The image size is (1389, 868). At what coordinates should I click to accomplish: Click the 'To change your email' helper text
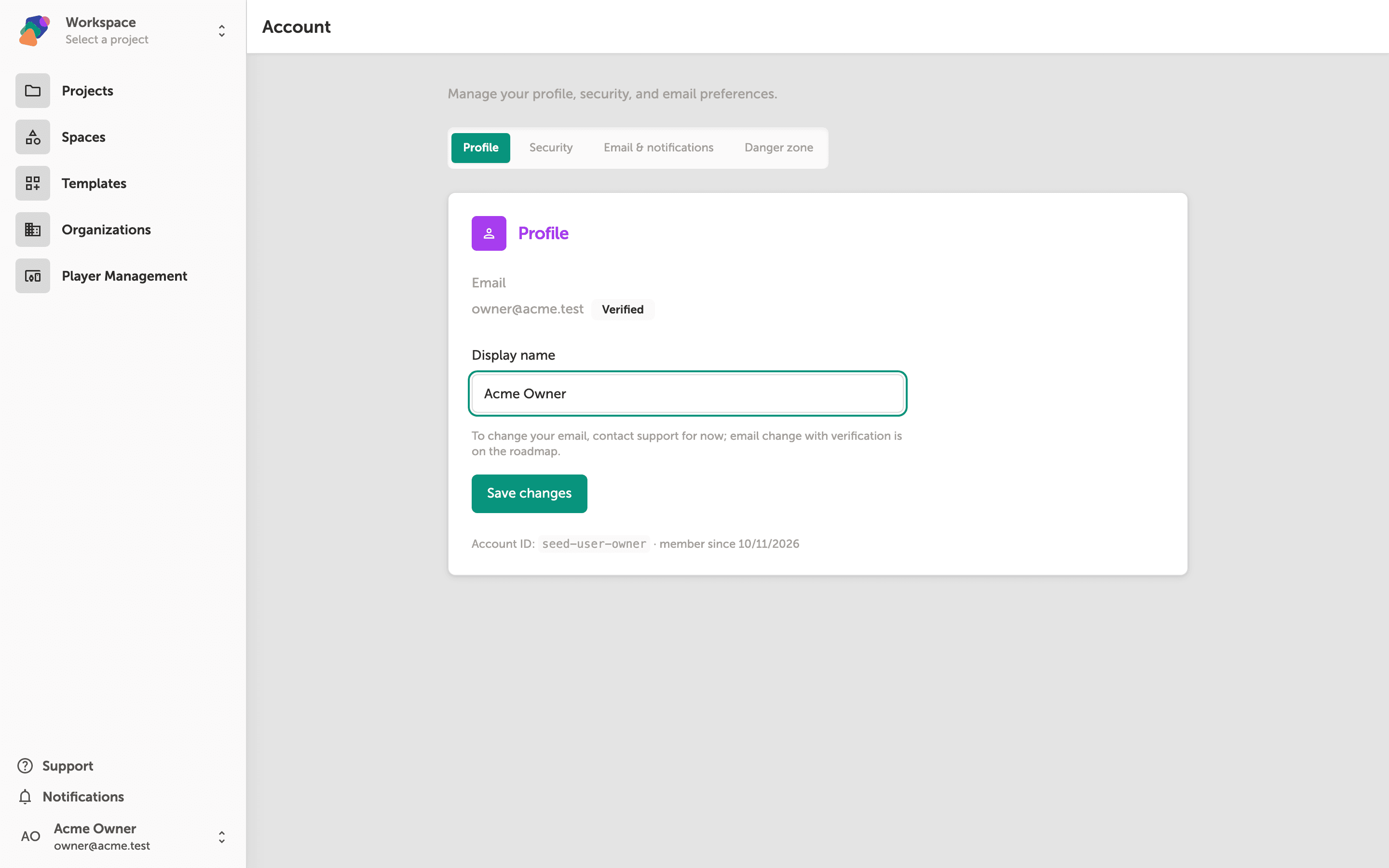[687, 443]
